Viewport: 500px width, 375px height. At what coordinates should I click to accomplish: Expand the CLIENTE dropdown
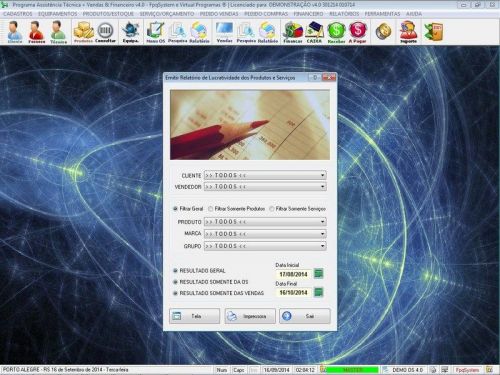click(322, 175)
